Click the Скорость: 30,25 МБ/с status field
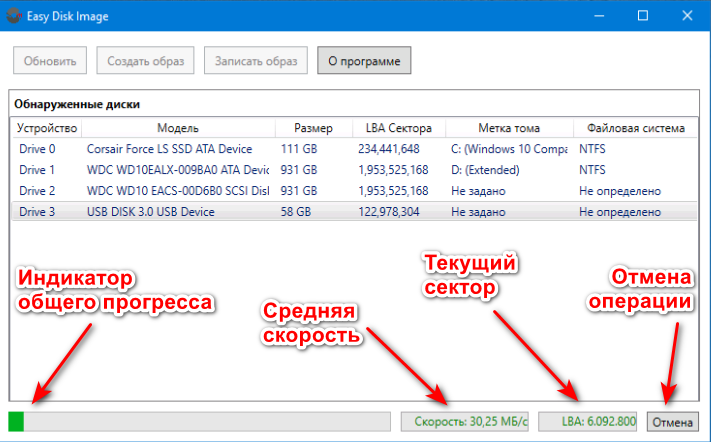This screenshot has width=711, height=442. point(465,422)
